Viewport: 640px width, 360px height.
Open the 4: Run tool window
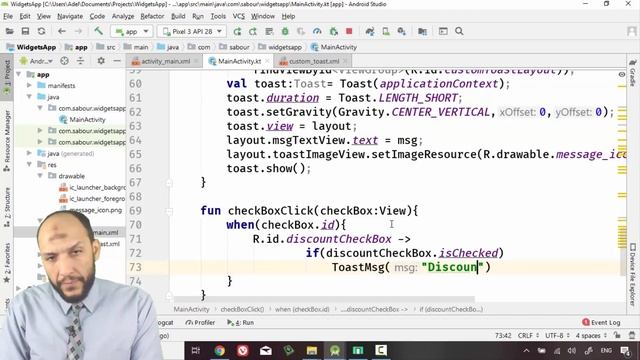[240, 322]
